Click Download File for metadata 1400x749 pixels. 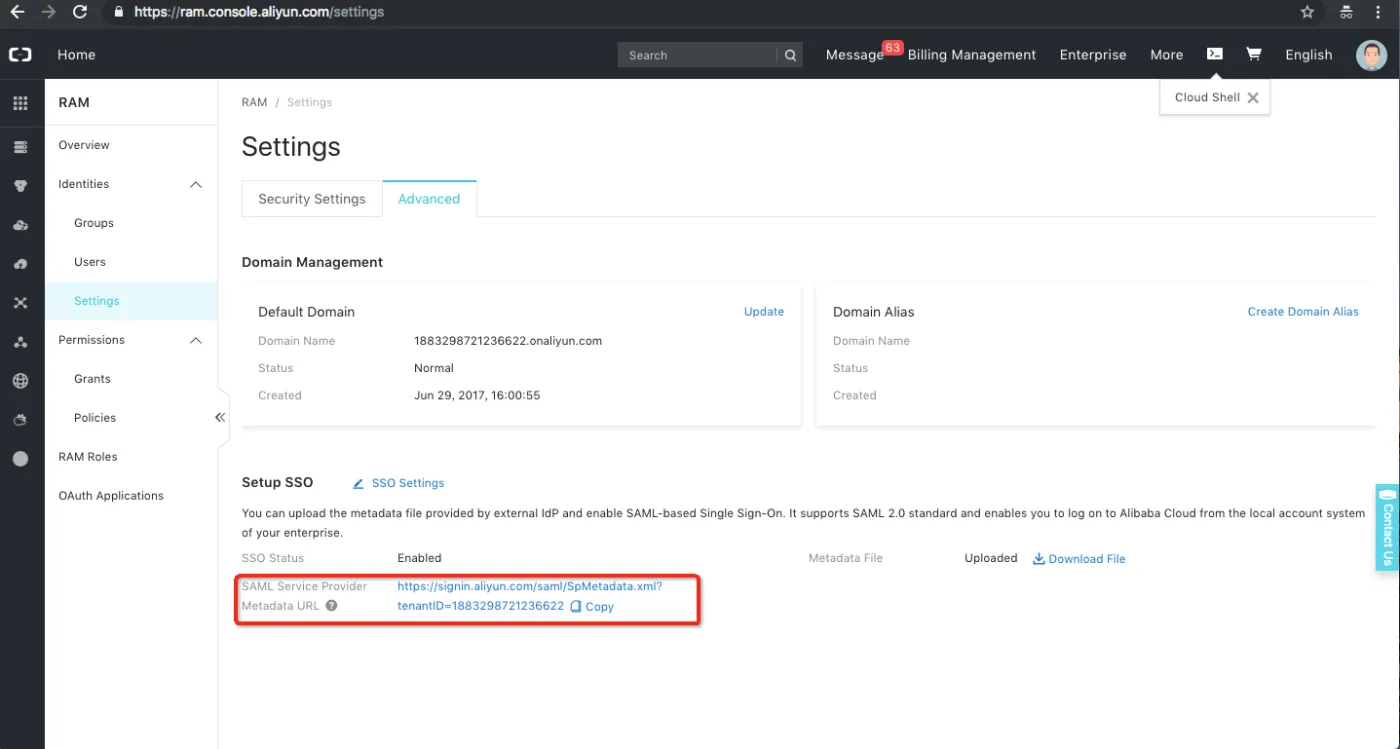tap(1087, 559)
